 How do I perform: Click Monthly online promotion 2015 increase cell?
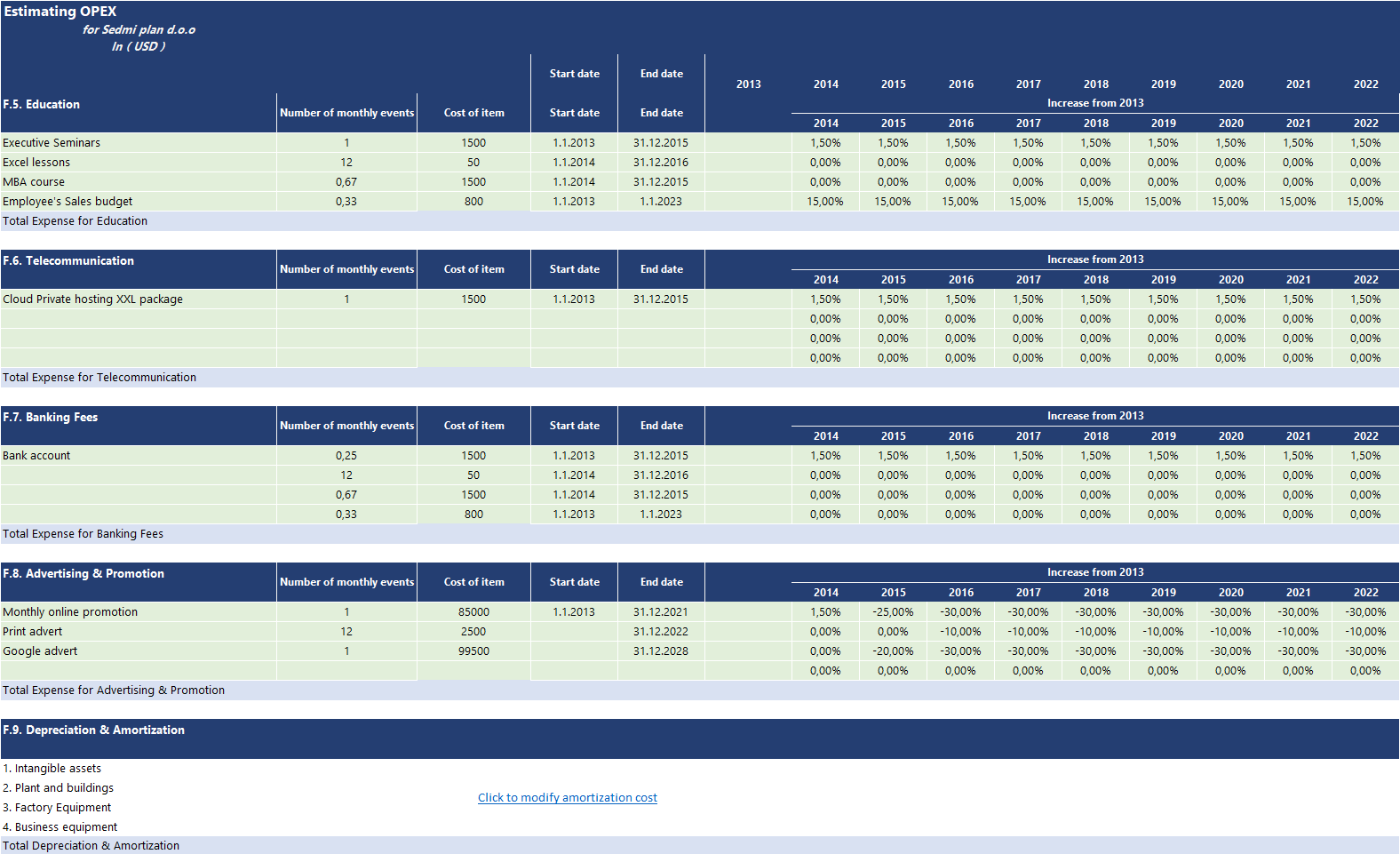[893, 612]
